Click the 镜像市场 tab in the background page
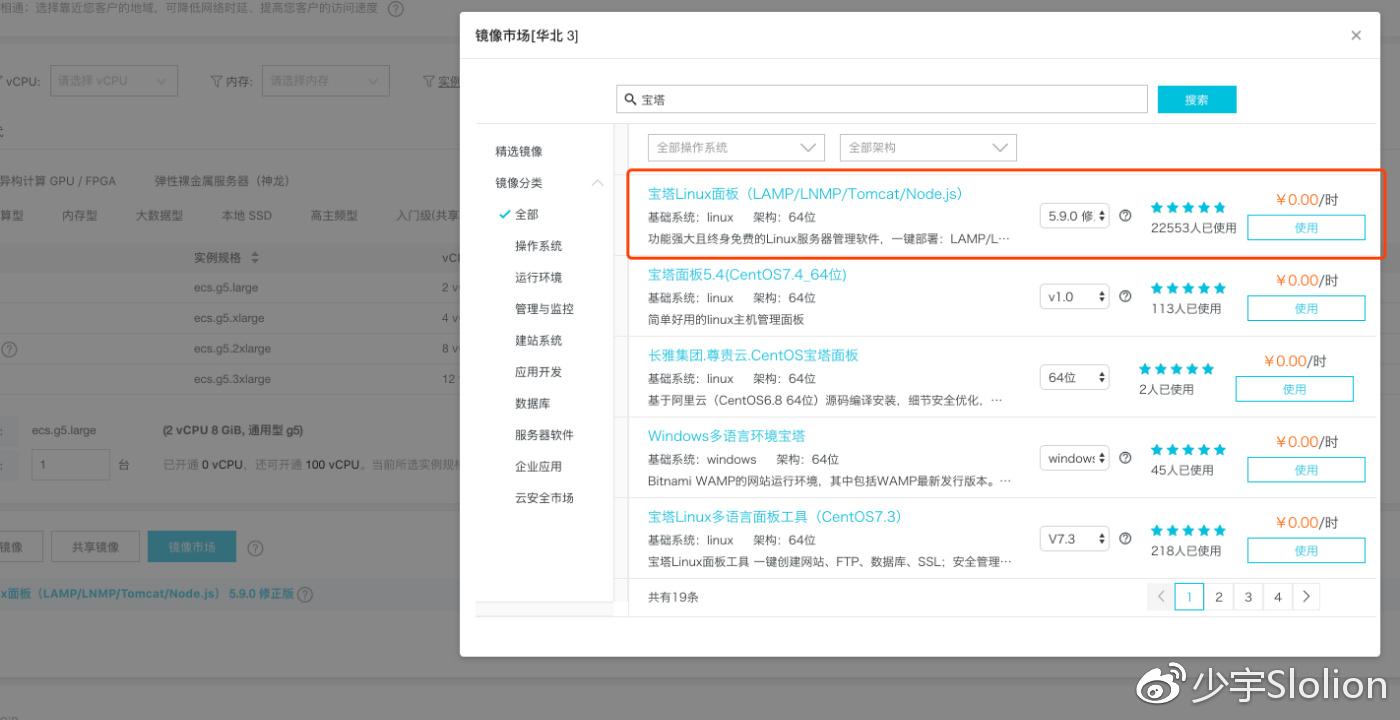The height and width of the screenshot is (720, 1400). [x=192, y=547]
